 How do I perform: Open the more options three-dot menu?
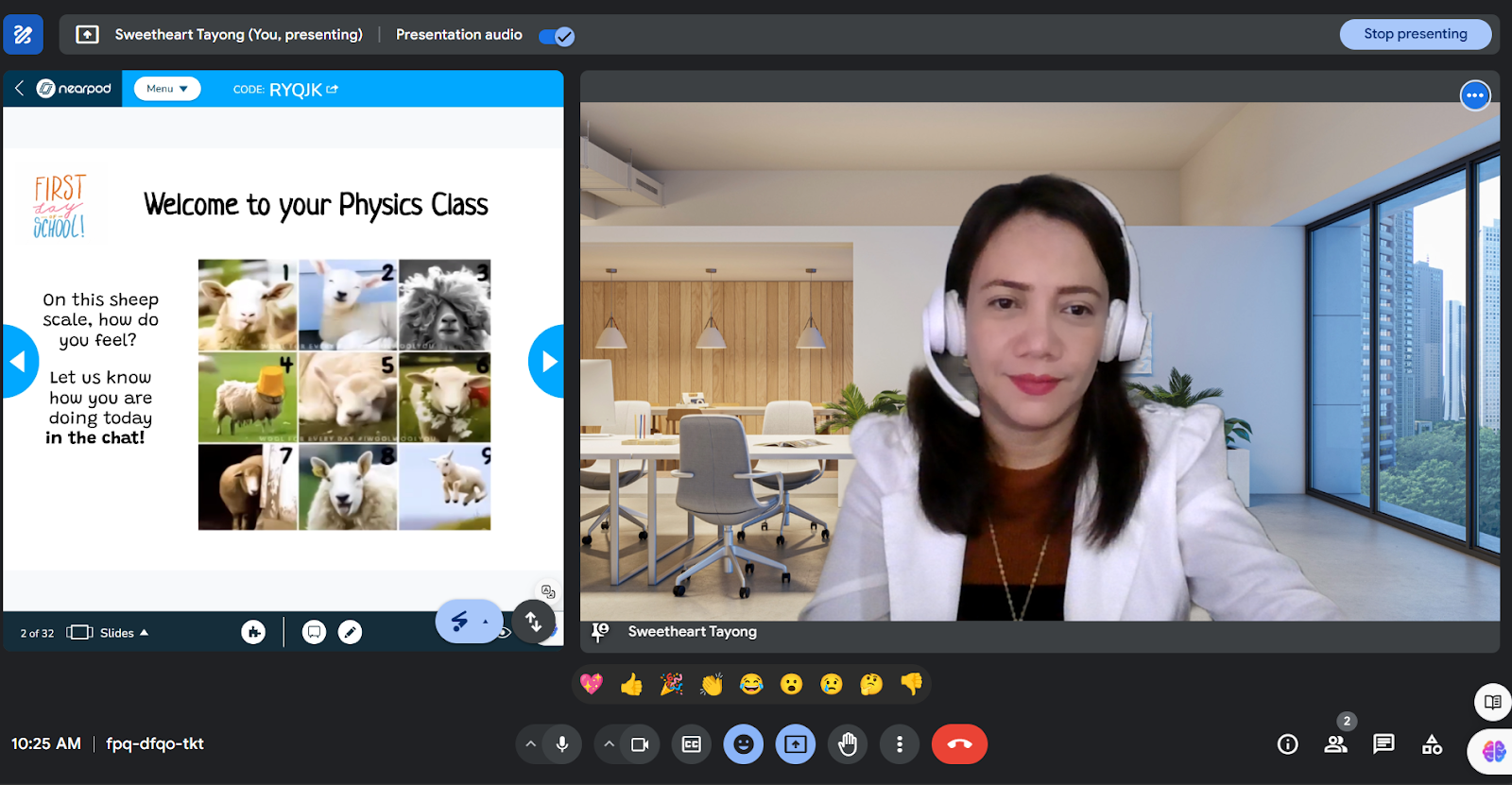pos(900,744)
